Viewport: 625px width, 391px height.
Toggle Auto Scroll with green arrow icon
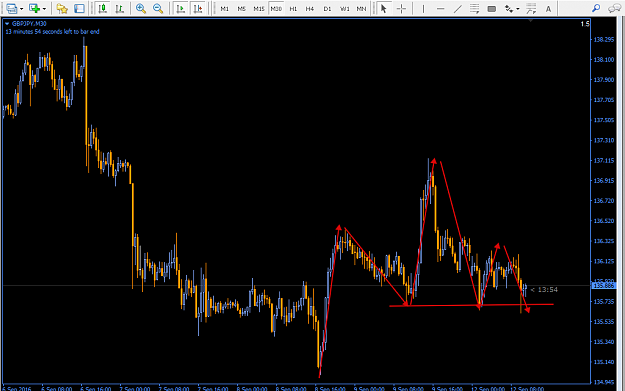[181, 8]
